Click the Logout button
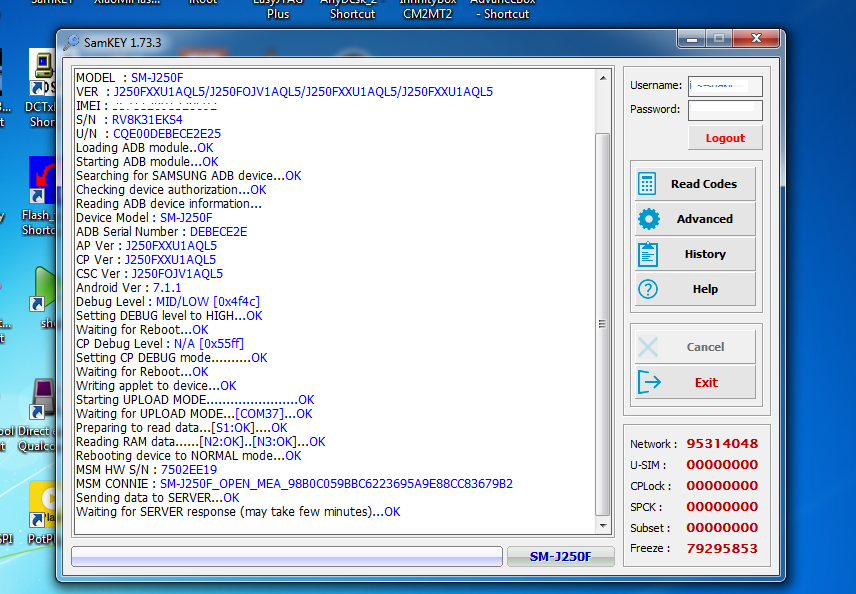This screenshot has height=594, width=856. (x=725, y=138)
